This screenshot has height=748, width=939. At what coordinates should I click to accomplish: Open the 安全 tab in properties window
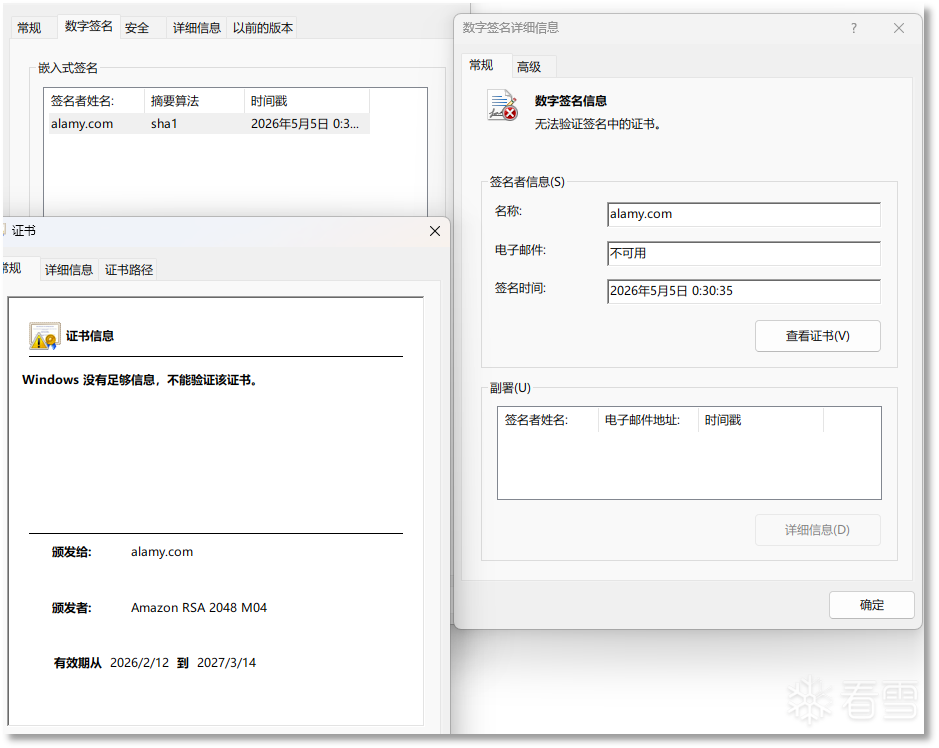tap(137, 28)
